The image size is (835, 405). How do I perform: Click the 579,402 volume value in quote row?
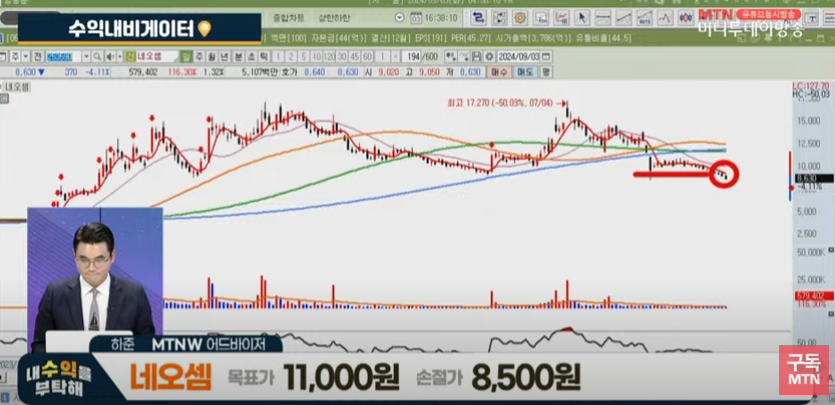pyautogui.click(x=143, y=72)
